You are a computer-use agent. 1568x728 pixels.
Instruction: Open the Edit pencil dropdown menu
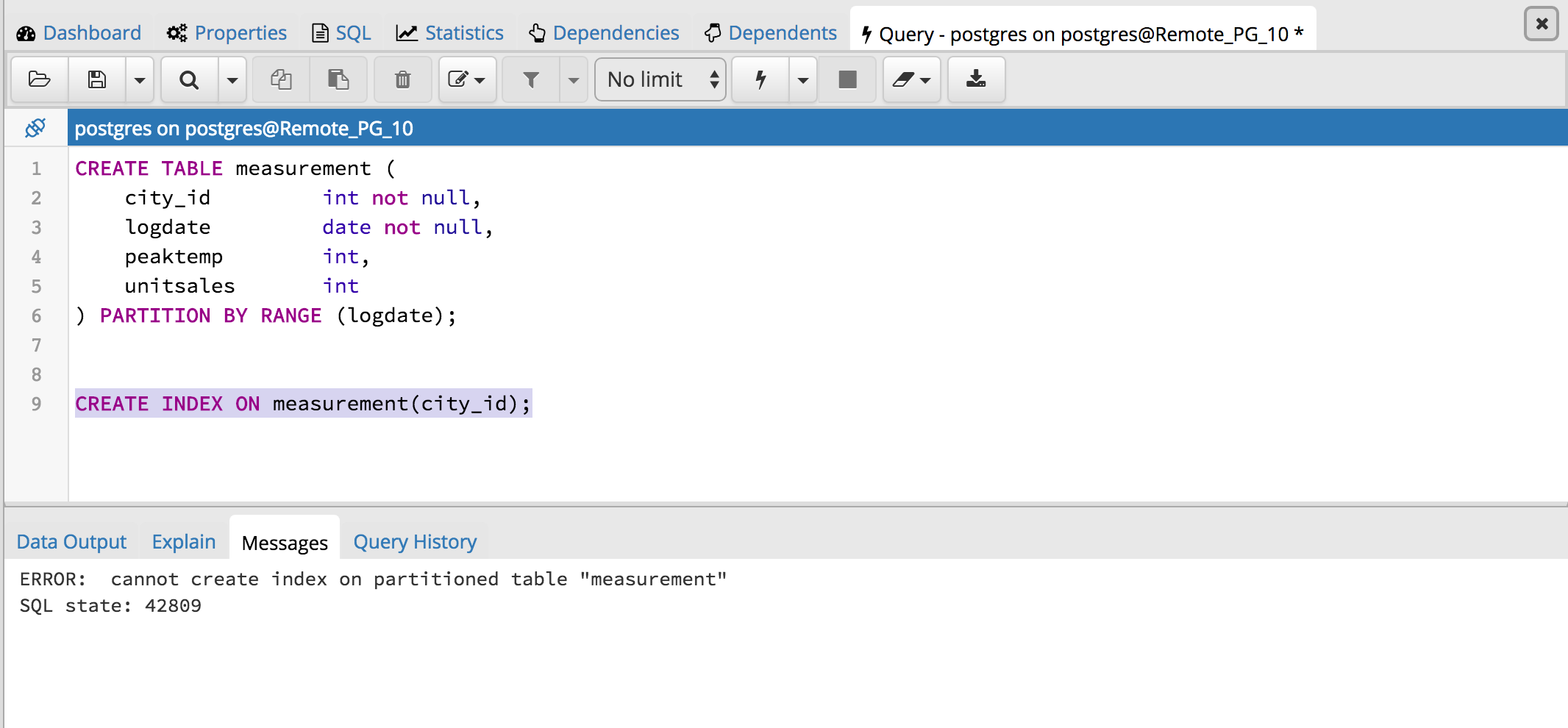pyautogui.click(x=467, y=79)
